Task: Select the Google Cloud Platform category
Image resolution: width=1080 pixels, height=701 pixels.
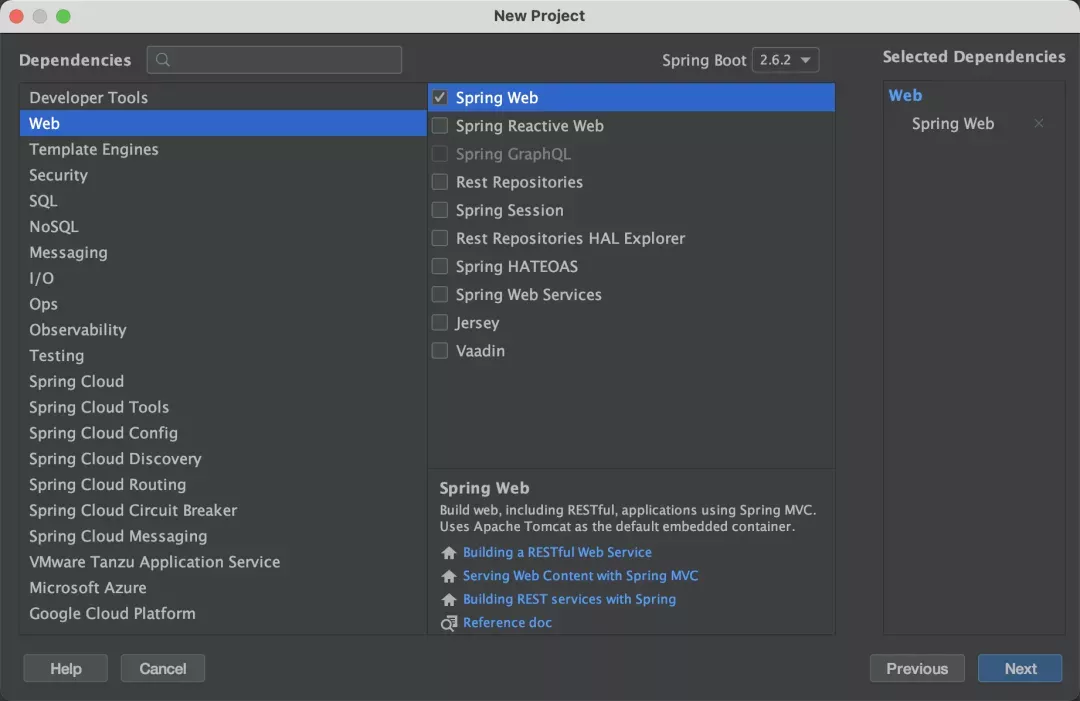Action: [223, 614]
